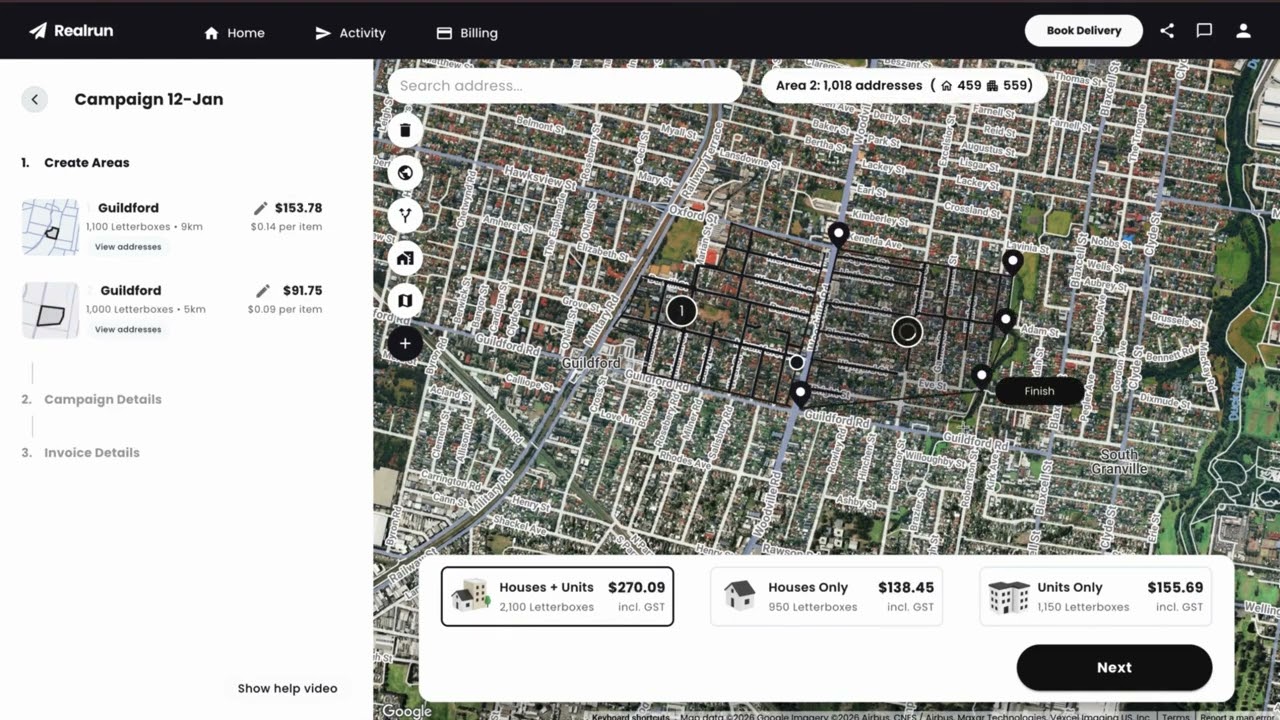The image size is (1280, 720).
Task: Click the share icon in header
Action: click(x=1167, y=31)
